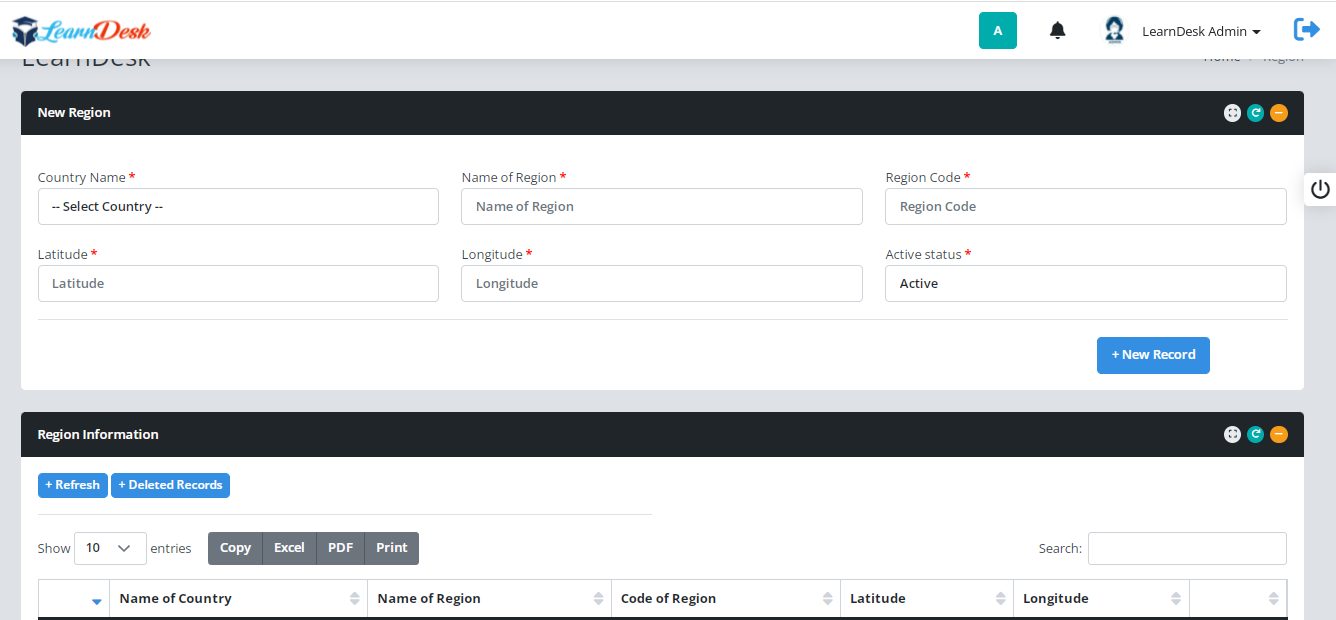The width and height of the screenshot is (1336, 620).
Task: Click the LearnDesk logo
Action: coord(81,31)
